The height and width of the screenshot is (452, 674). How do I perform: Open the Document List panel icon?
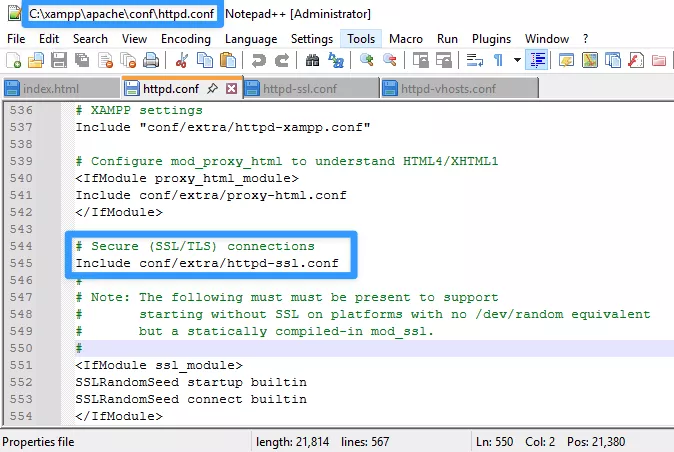[613, 60]
